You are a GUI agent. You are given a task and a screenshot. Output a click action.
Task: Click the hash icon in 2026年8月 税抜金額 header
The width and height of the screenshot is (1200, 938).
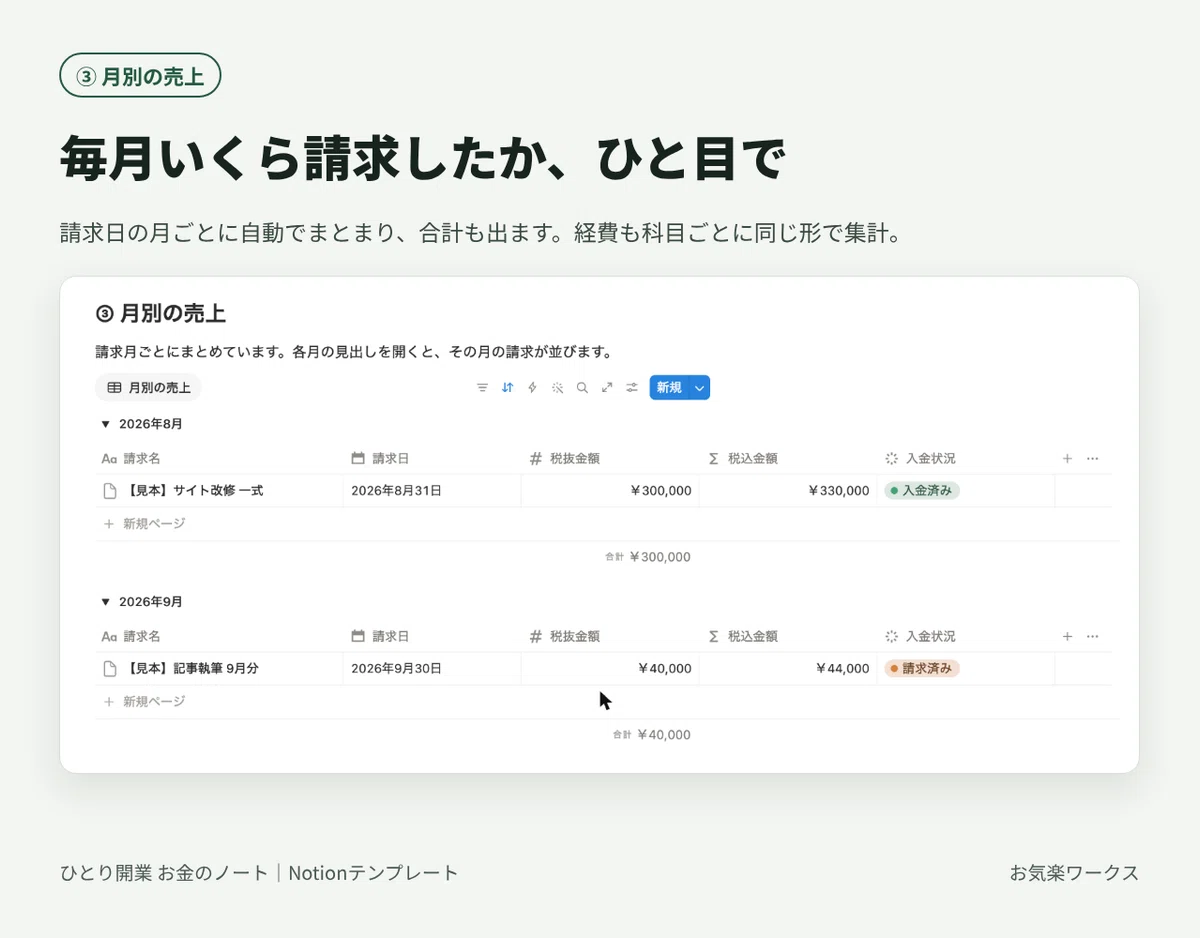pos(535,458)
